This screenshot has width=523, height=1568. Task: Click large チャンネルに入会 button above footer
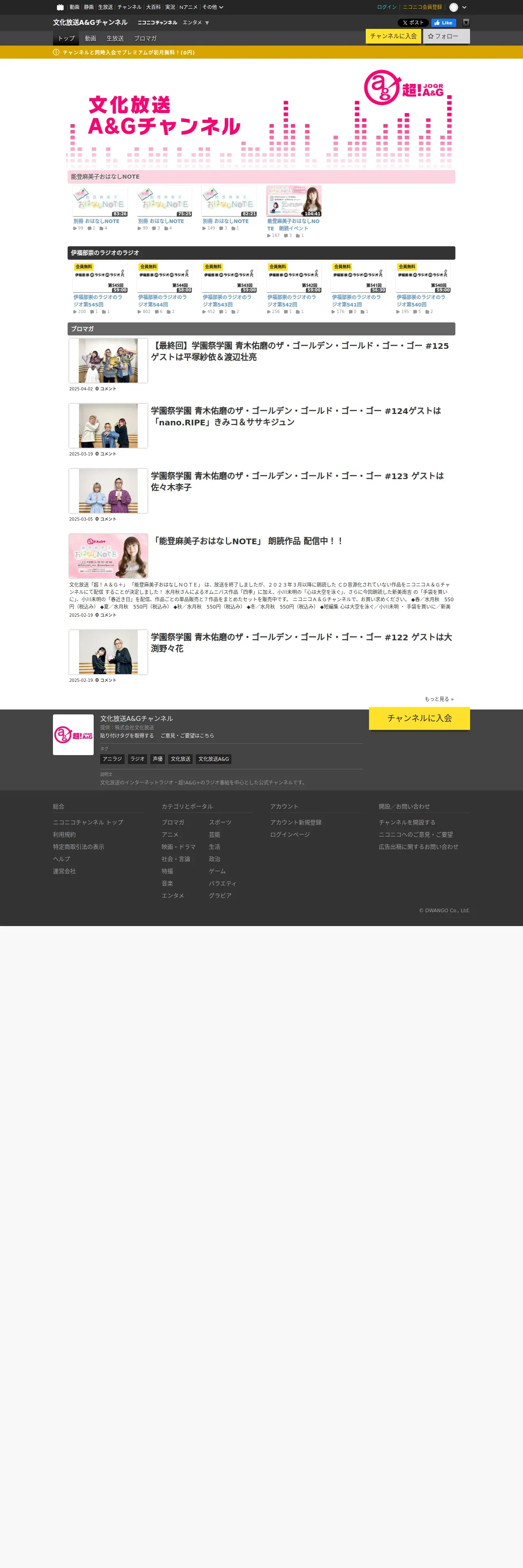point(420,718)
